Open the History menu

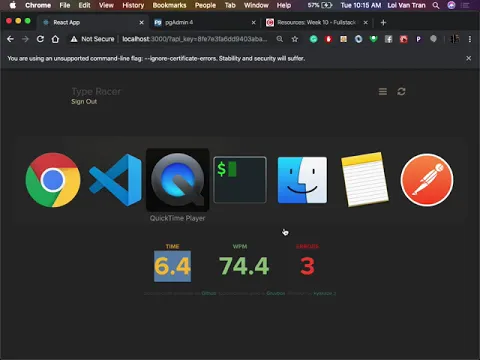pyautogui.click(x=133, y=5)
